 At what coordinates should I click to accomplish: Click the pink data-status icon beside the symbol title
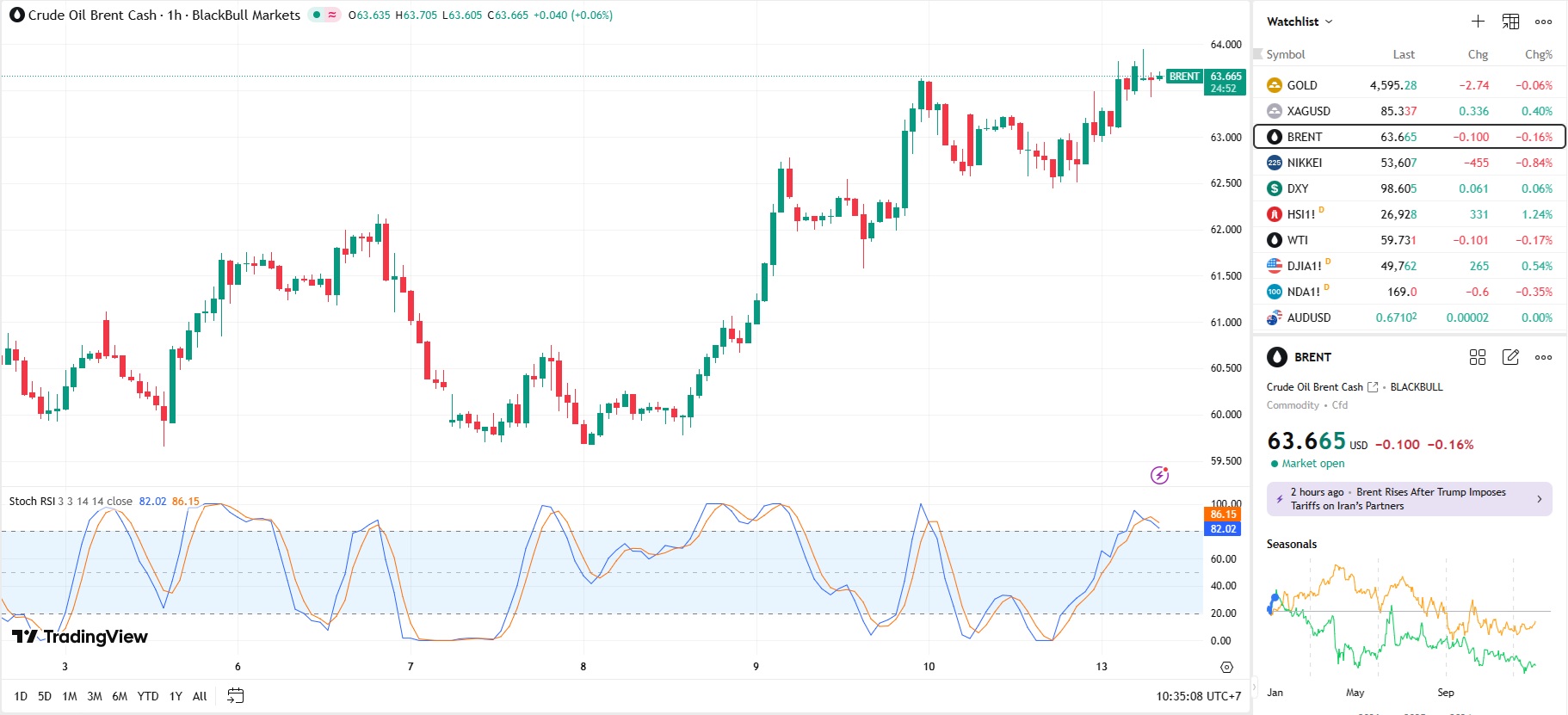(x=332, y=15)
